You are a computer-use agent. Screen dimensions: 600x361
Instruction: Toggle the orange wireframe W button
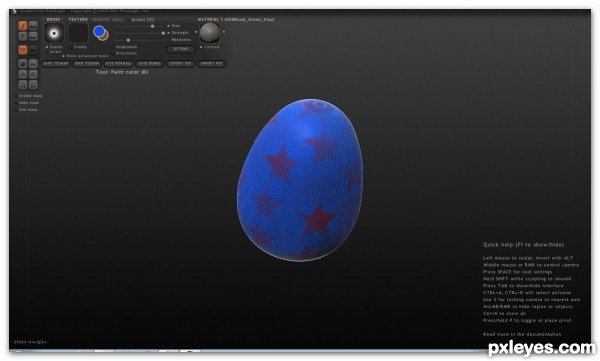pyautogui.click(x=23, y=50)
